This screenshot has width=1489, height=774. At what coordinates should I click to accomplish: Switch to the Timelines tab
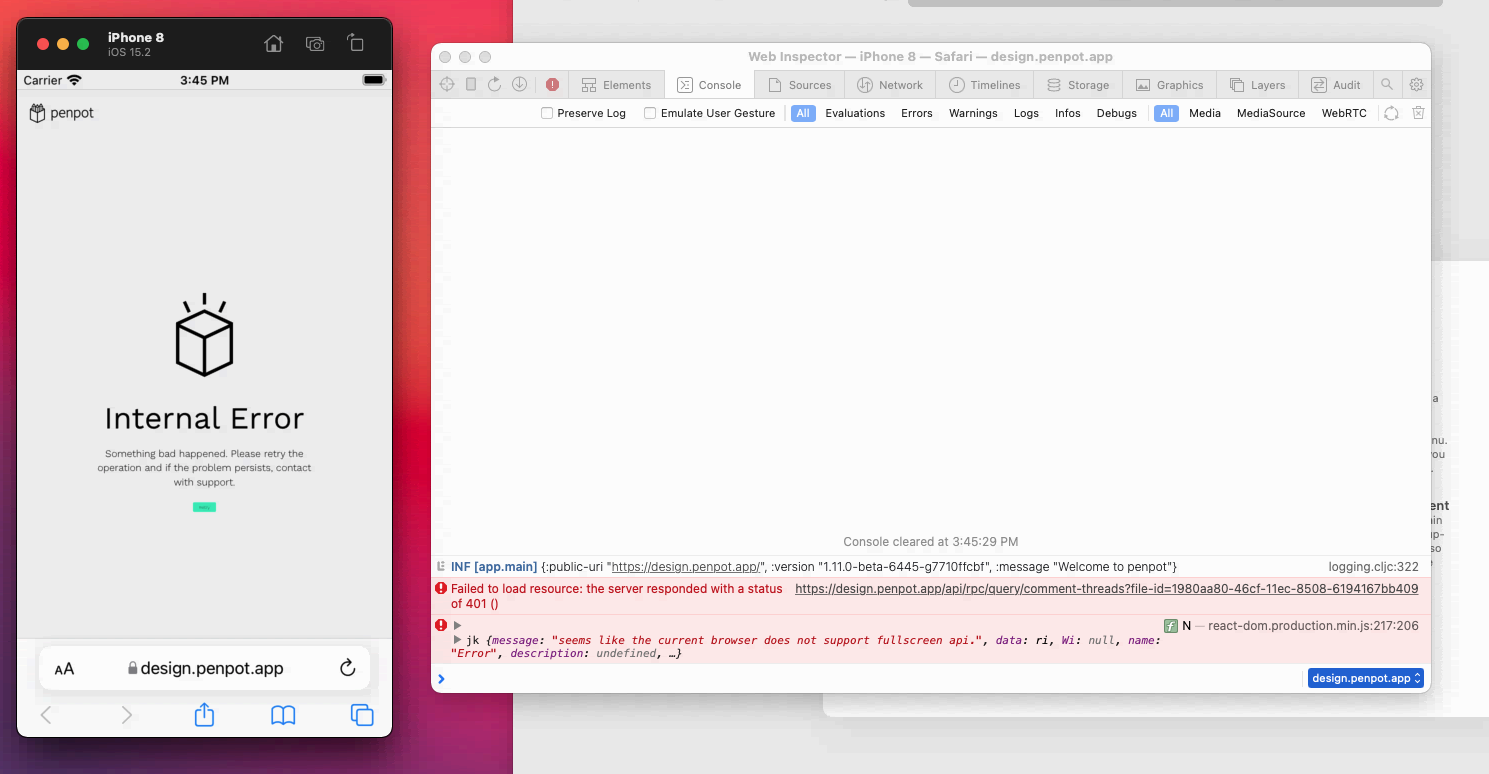[984, 84]
